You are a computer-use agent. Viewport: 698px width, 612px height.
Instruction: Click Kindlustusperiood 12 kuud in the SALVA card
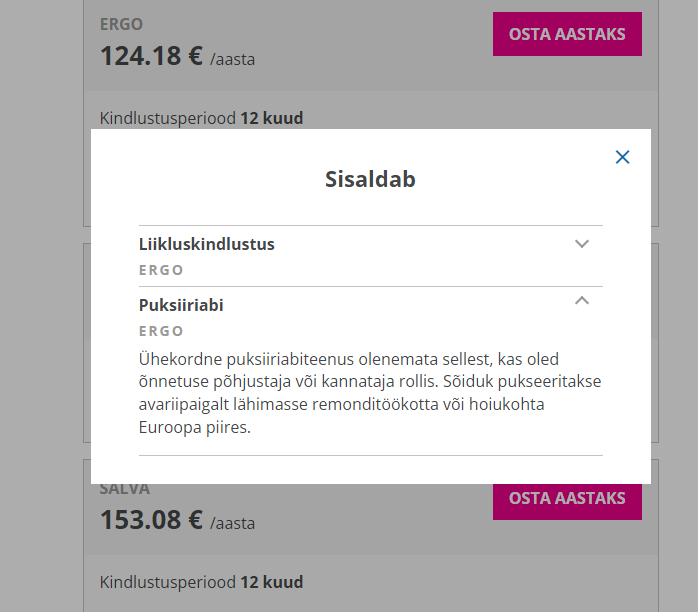click(202, 582)
